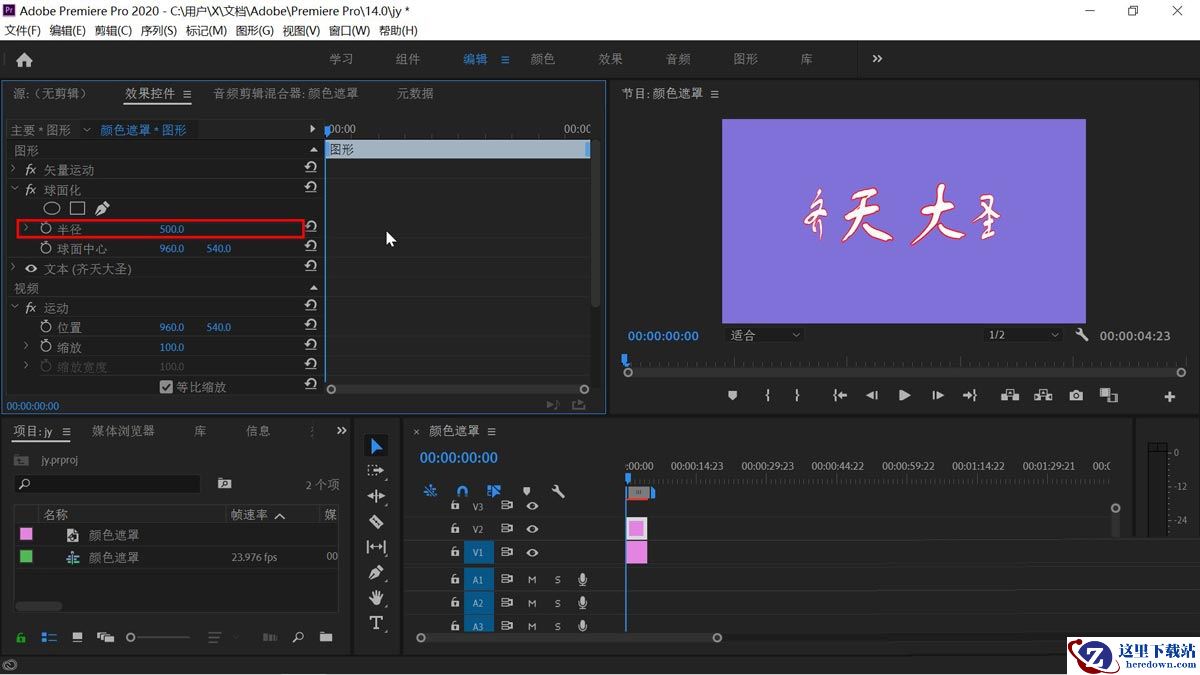The image size is (1200, 675).
Task: Select the Ripple Edit tool
Action: 376,496
